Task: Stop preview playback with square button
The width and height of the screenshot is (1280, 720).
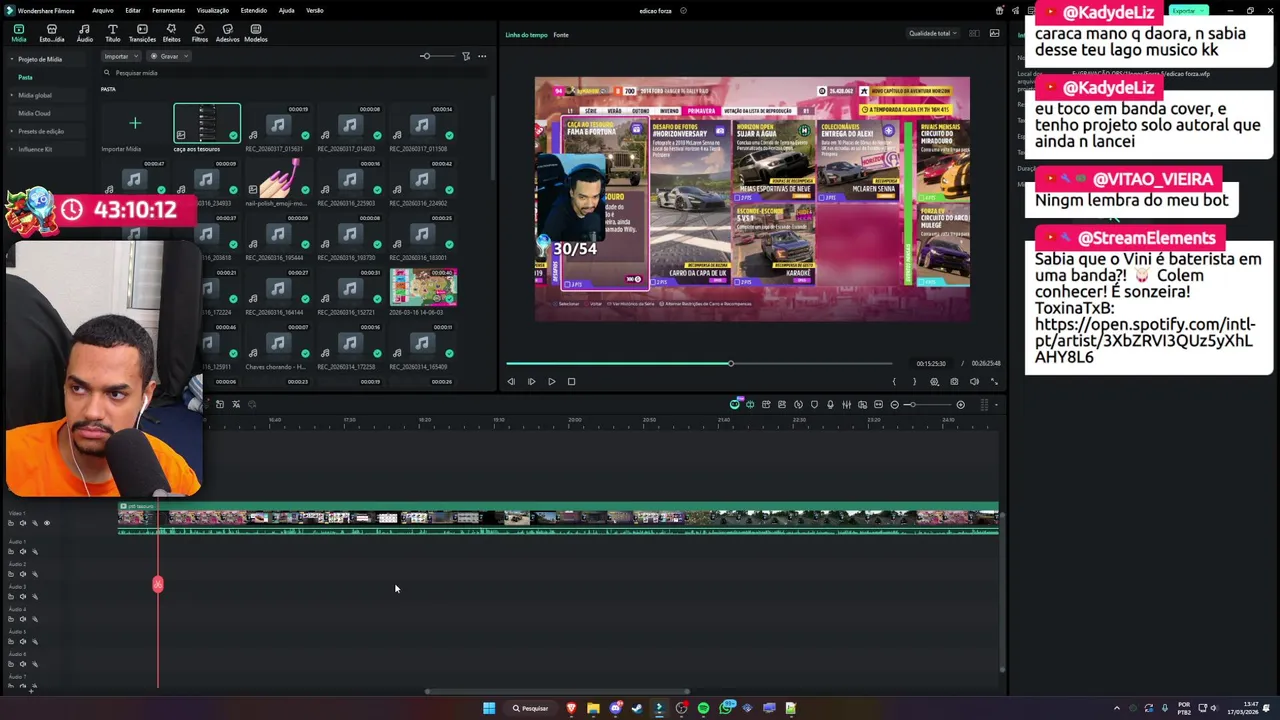Action: tap(571, 381)
